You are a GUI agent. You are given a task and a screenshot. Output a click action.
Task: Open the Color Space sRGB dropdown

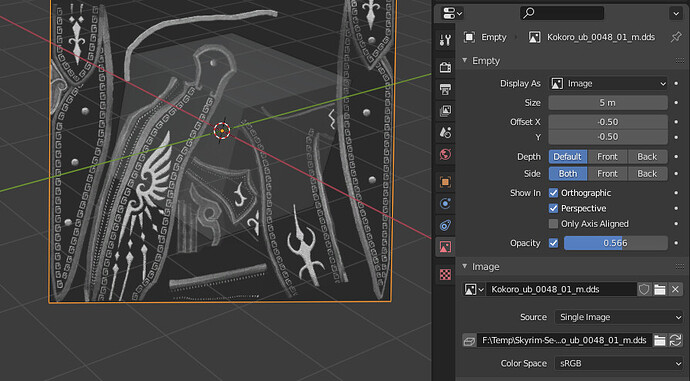(619, 363)
